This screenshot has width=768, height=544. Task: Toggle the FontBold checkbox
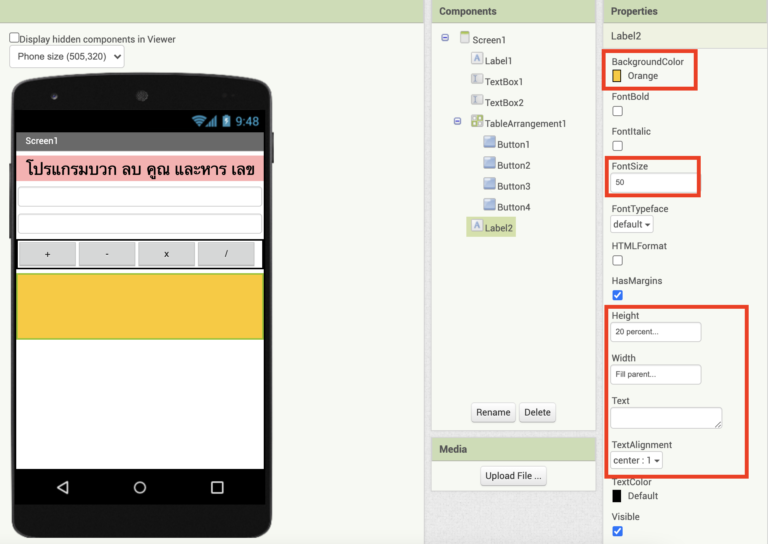pos(618,111)
